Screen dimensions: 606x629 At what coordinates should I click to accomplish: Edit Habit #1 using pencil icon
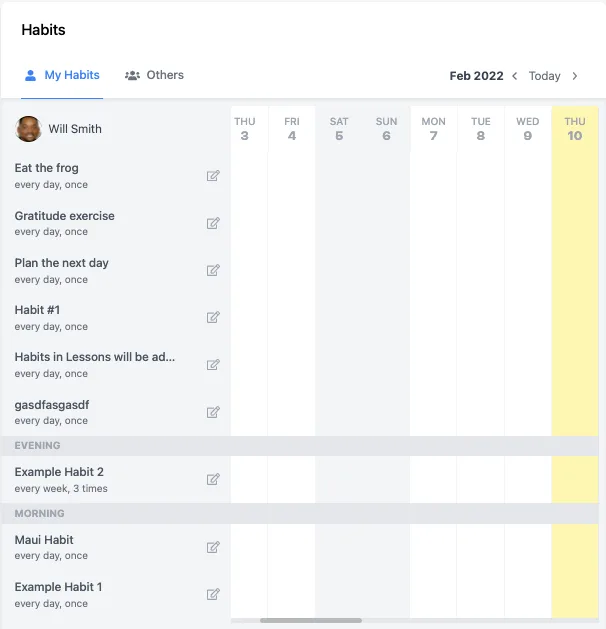pyautogui.click(x=213, y=317)
